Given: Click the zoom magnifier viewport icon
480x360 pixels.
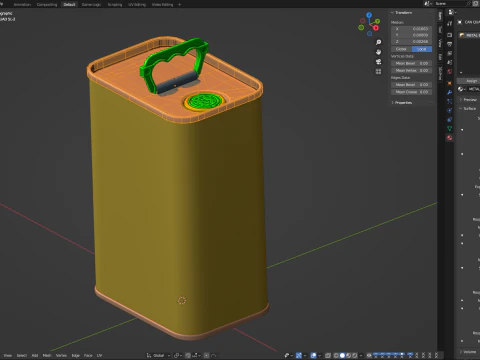Looking at the screenshot, I should click(378, 42).
